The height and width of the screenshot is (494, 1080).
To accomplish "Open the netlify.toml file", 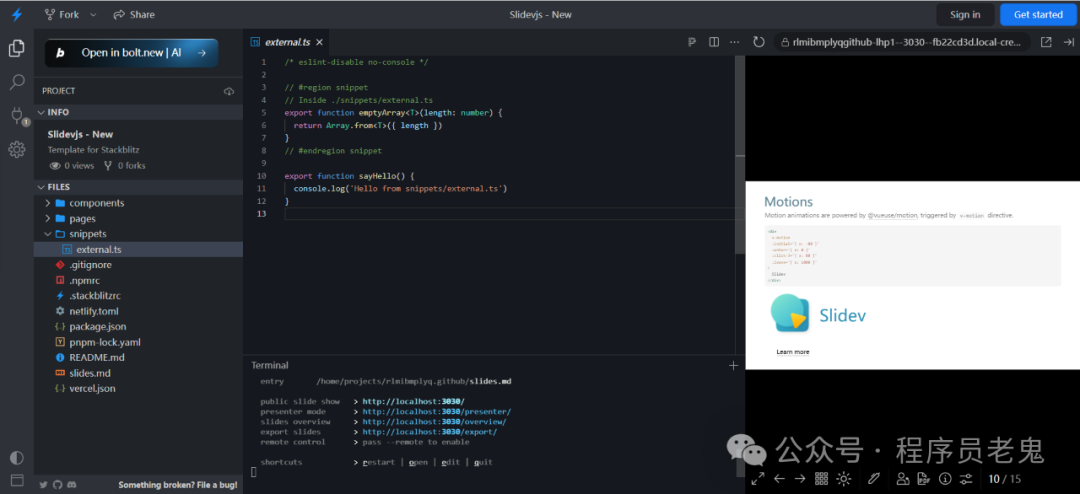I will (x=138, y=311).
